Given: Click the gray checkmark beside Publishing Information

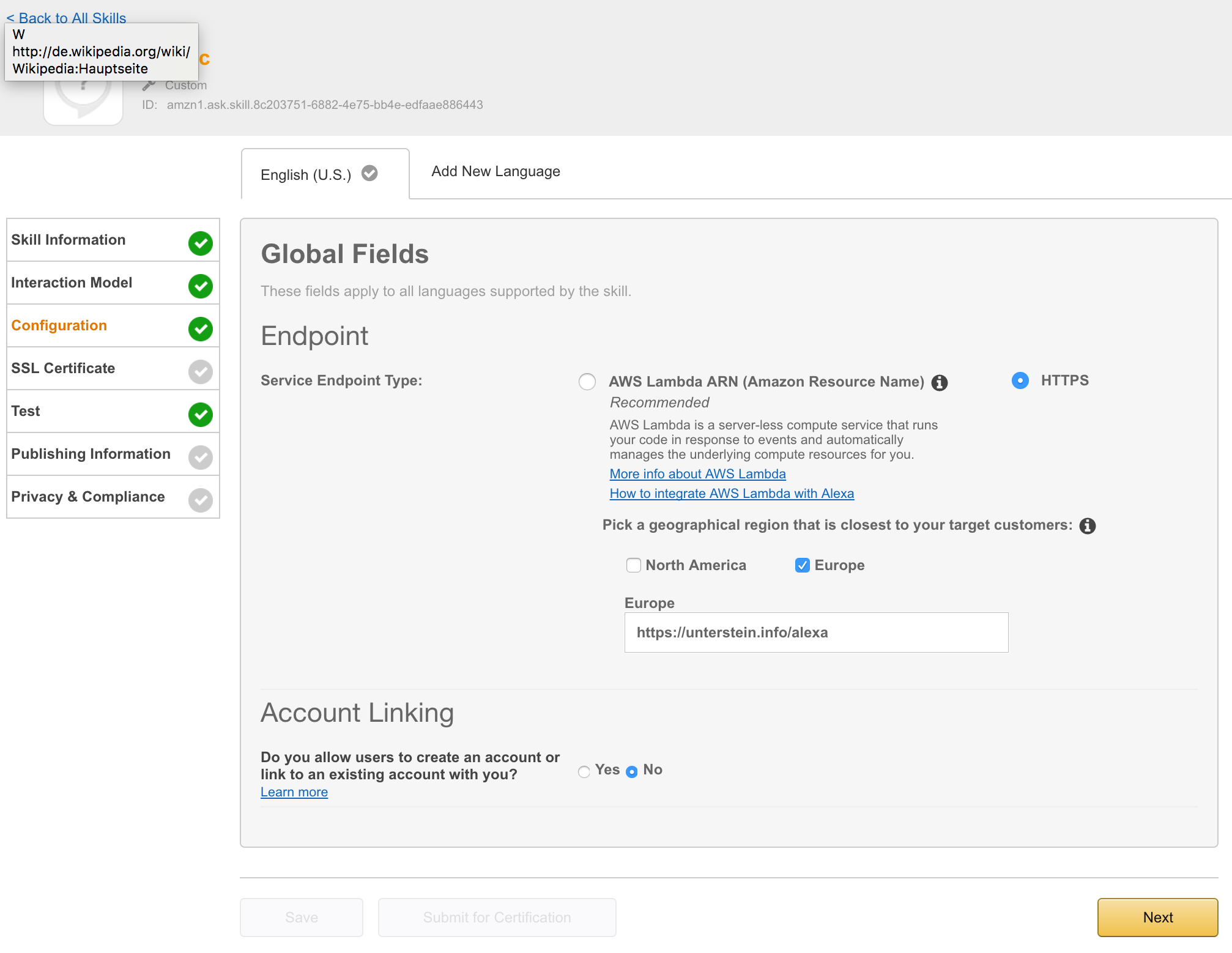Looking at the screenshot, I should tap(201, 458).
